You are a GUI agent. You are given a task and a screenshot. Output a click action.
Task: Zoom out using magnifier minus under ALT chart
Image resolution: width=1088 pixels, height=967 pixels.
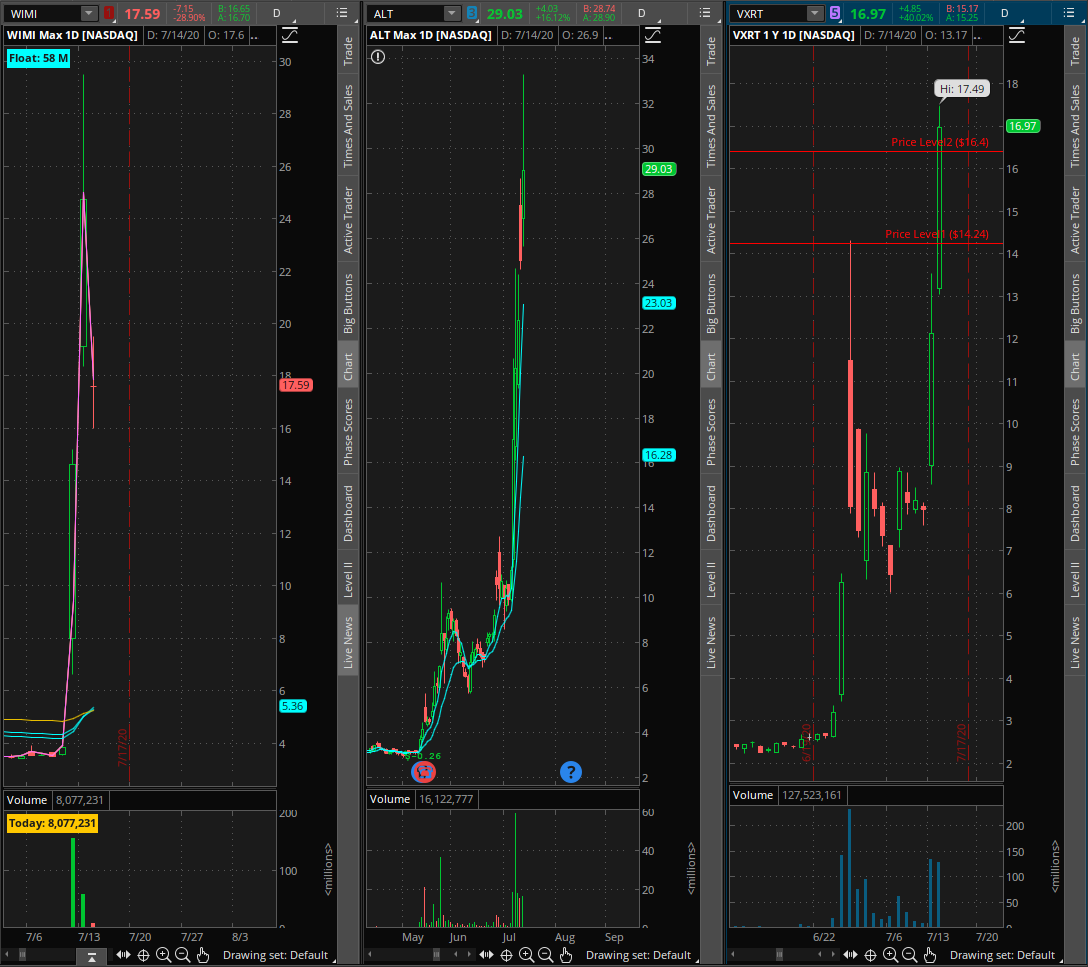coord(545,955)
